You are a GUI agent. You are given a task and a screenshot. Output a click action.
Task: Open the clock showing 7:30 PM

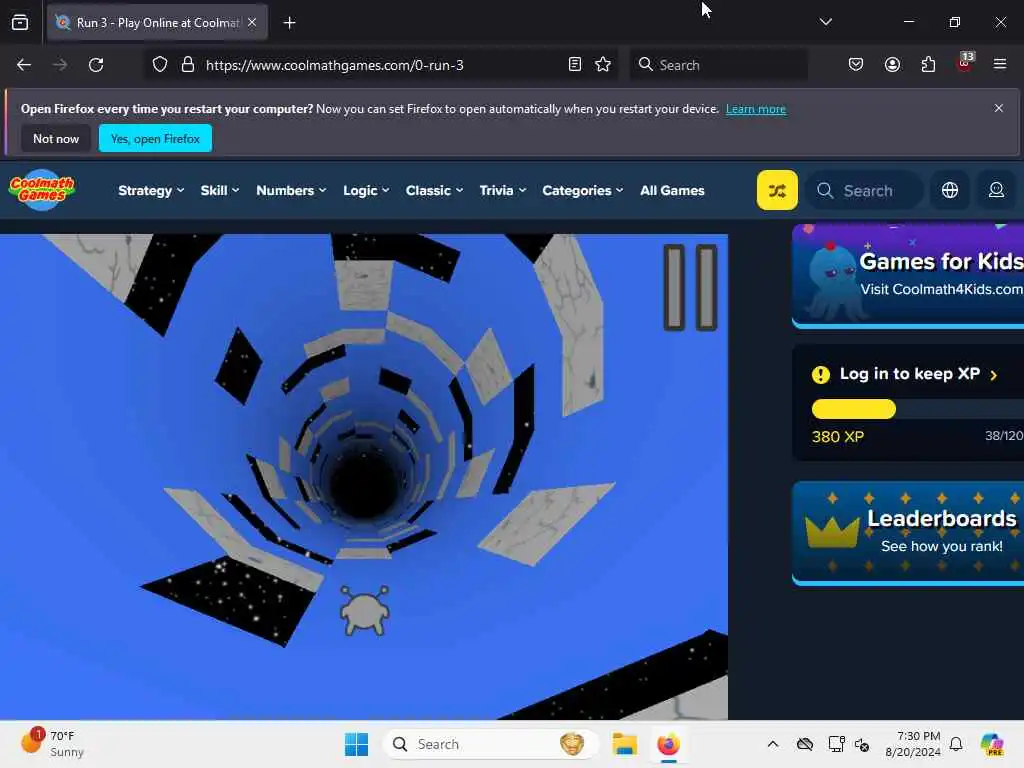tap(913, 744)
